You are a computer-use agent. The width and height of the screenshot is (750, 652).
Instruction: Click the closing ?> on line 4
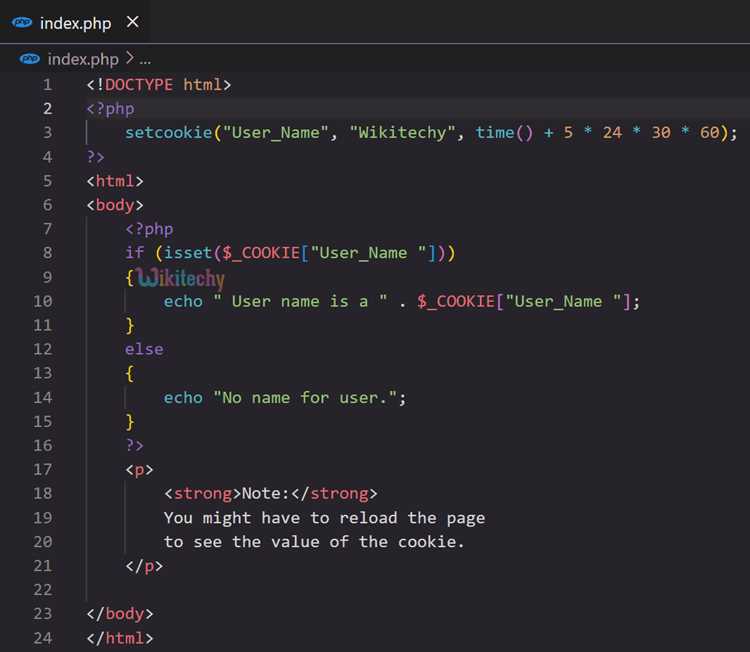pyautogui.click(x=95, y=157)
